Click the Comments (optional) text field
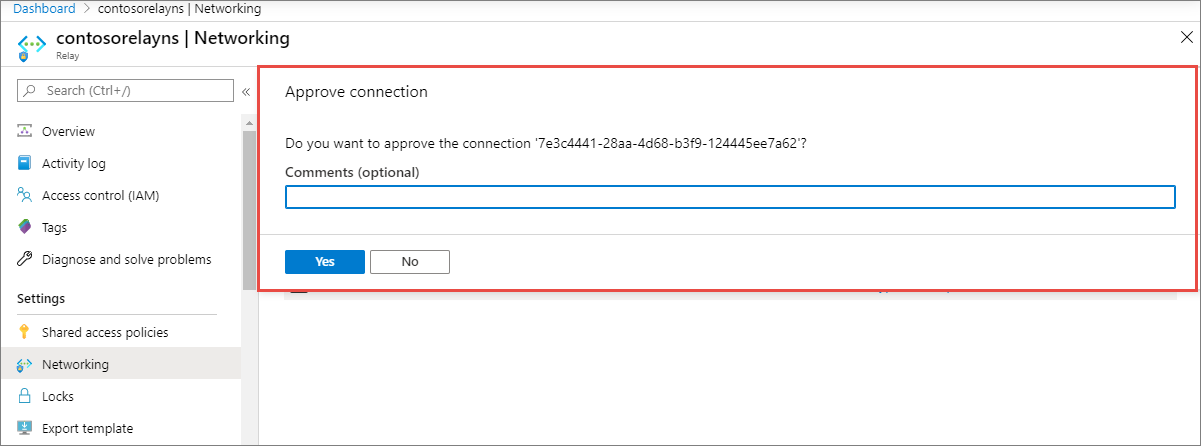Image resolution: width=1201 pixels, height=446 pixels. pyautogui.click(x=730, y=197)
